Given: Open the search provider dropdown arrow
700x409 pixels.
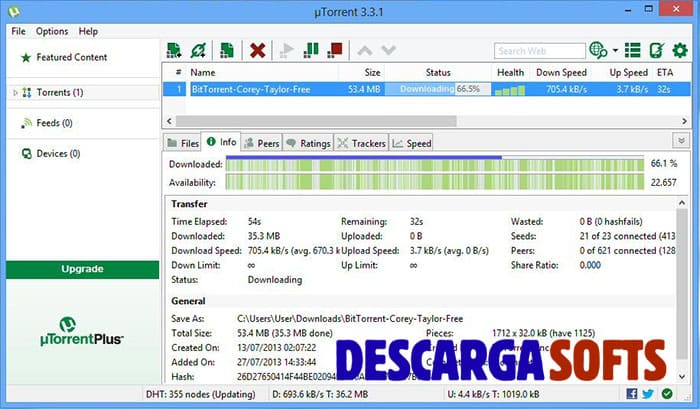Looking at the screenshot, I should pos(615,50).
